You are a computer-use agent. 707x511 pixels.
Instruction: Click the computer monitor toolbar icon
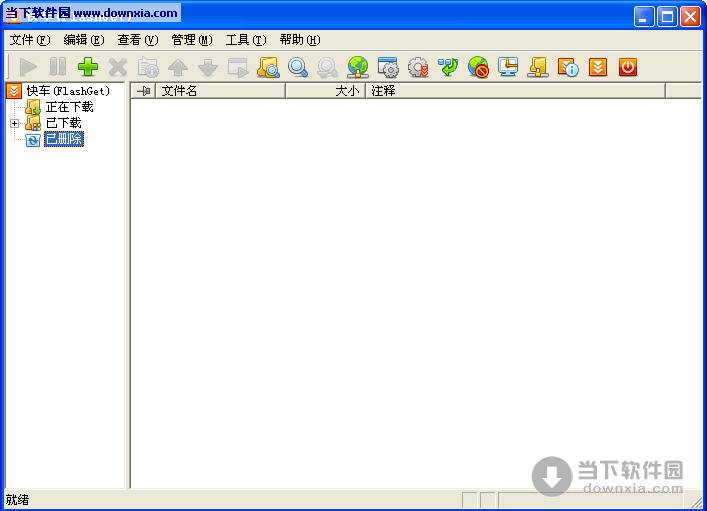click(508, 67)
